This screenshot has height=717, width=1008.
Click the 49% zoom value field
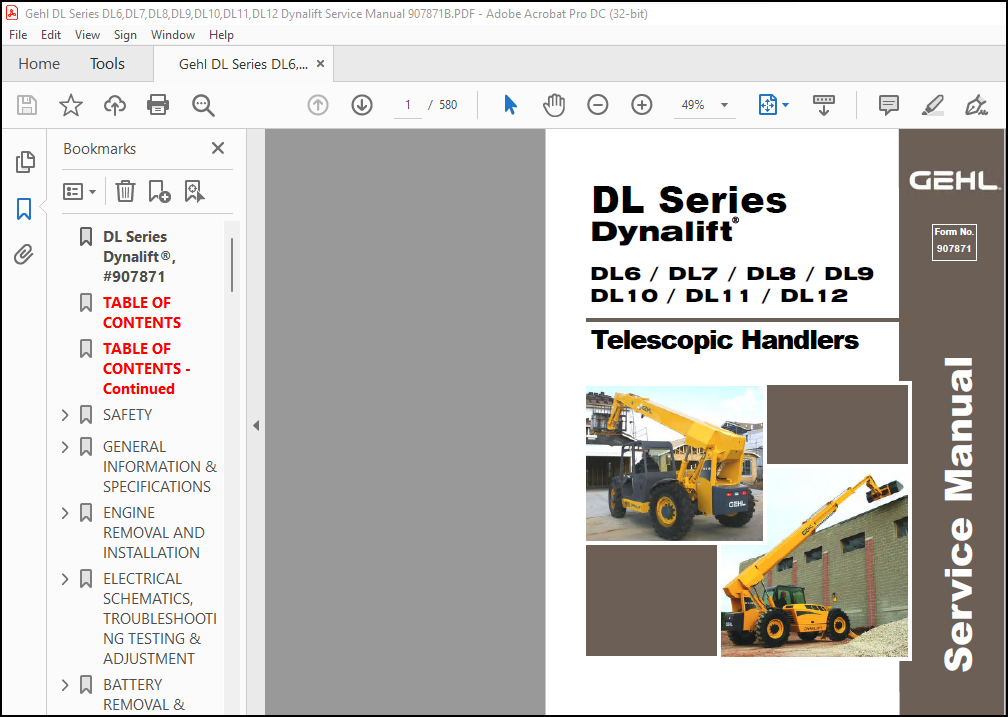click(x=693, y=105)
